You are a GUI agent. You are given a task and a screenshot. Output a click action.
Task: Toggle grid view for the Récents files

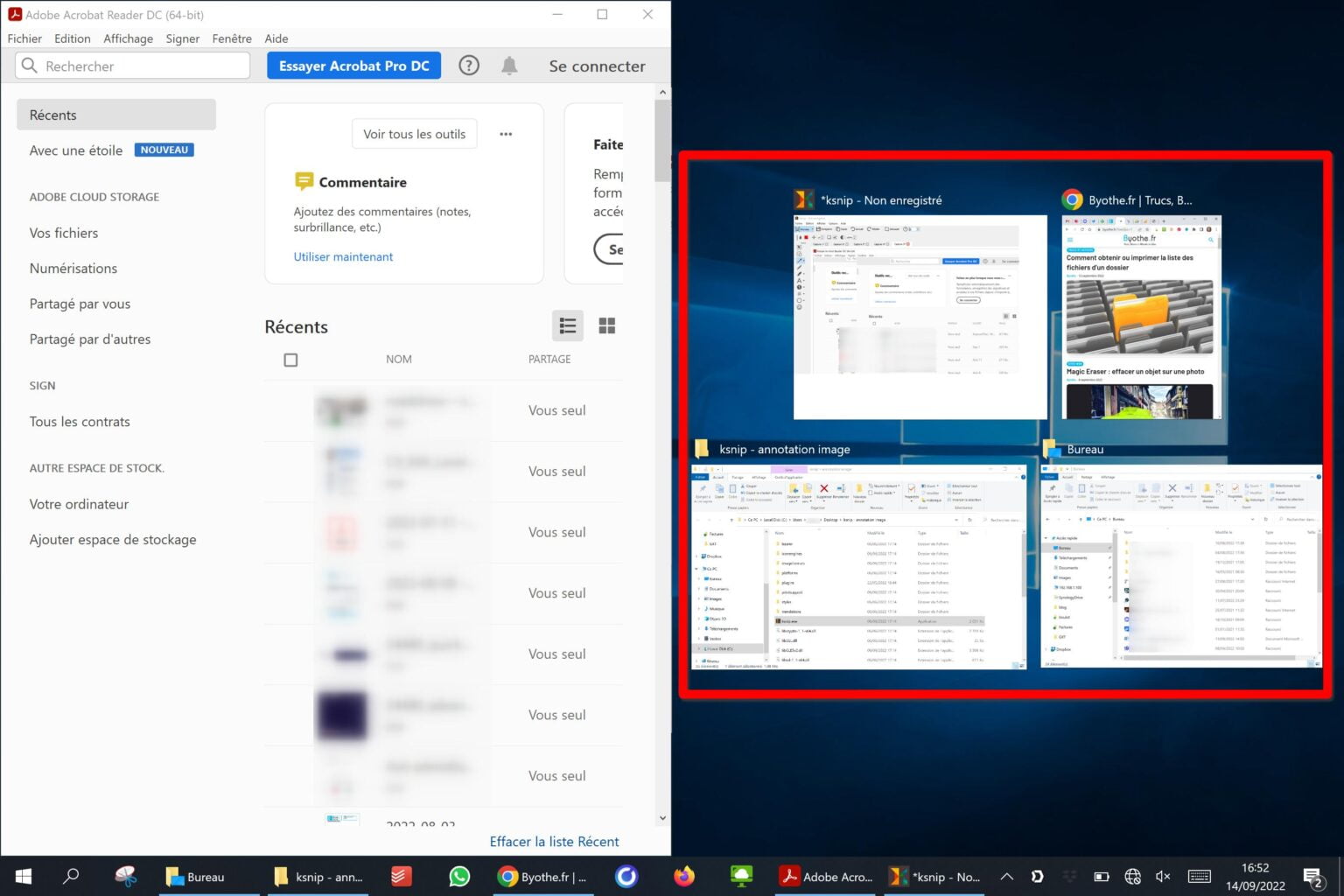click(x=606, y=325)
